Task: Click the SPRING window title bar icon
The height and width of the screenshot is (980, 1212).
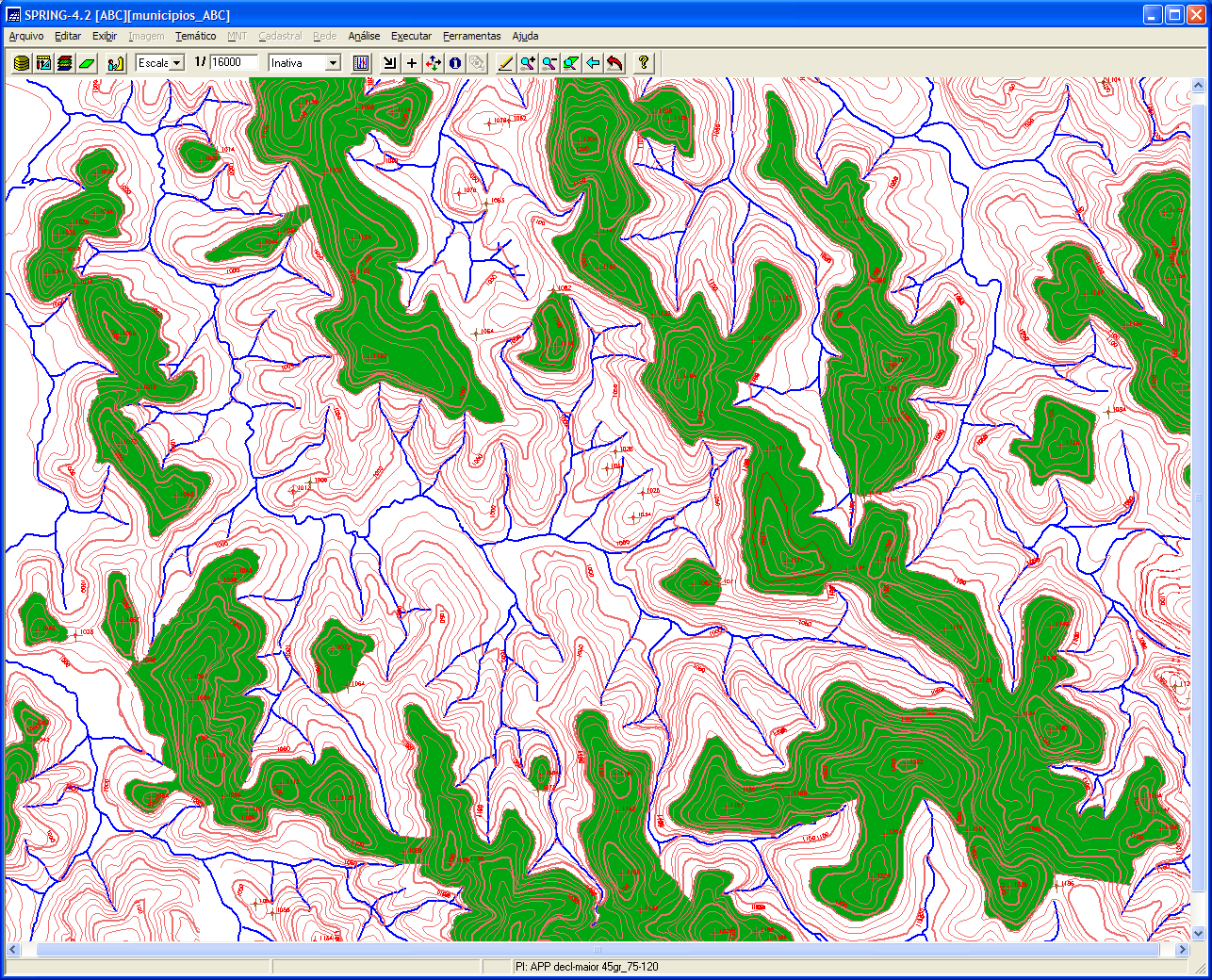Action: [x=14, y=15]
